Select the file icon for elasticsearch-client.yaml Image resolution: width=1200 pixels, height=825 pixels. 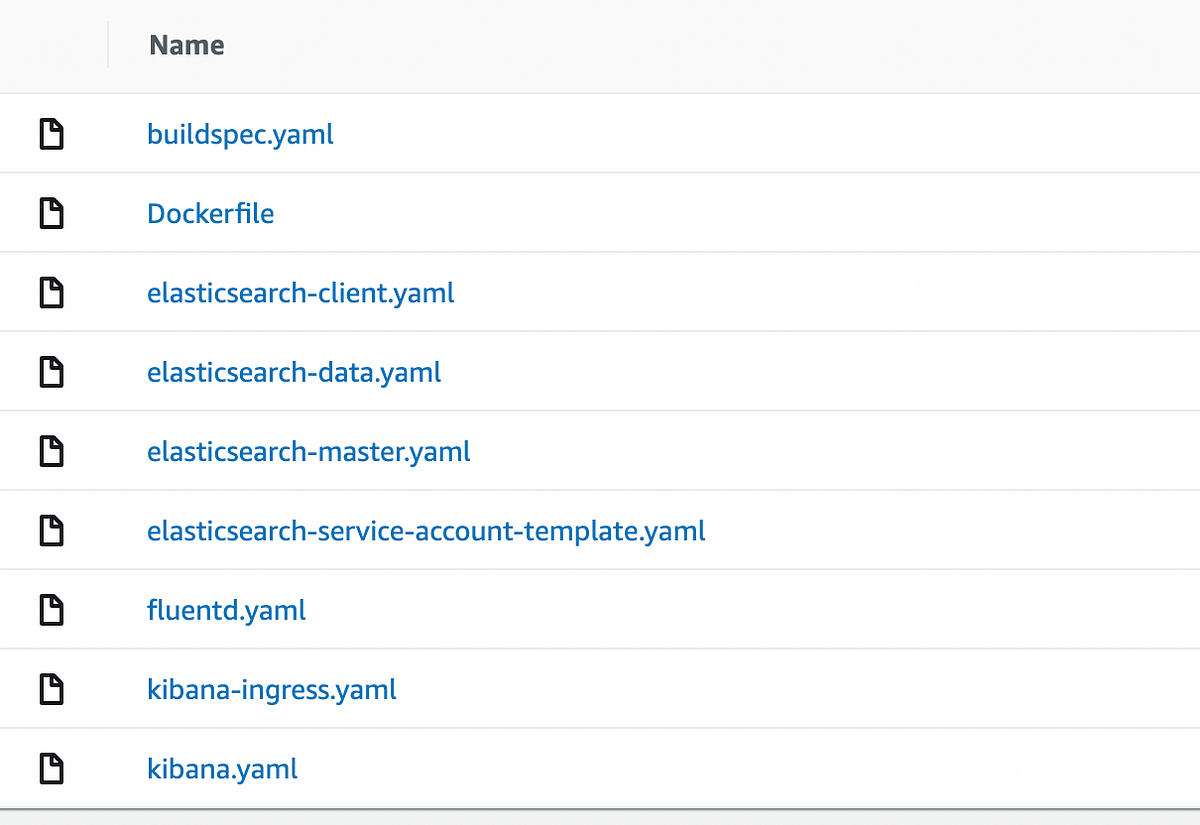point(51,292)
